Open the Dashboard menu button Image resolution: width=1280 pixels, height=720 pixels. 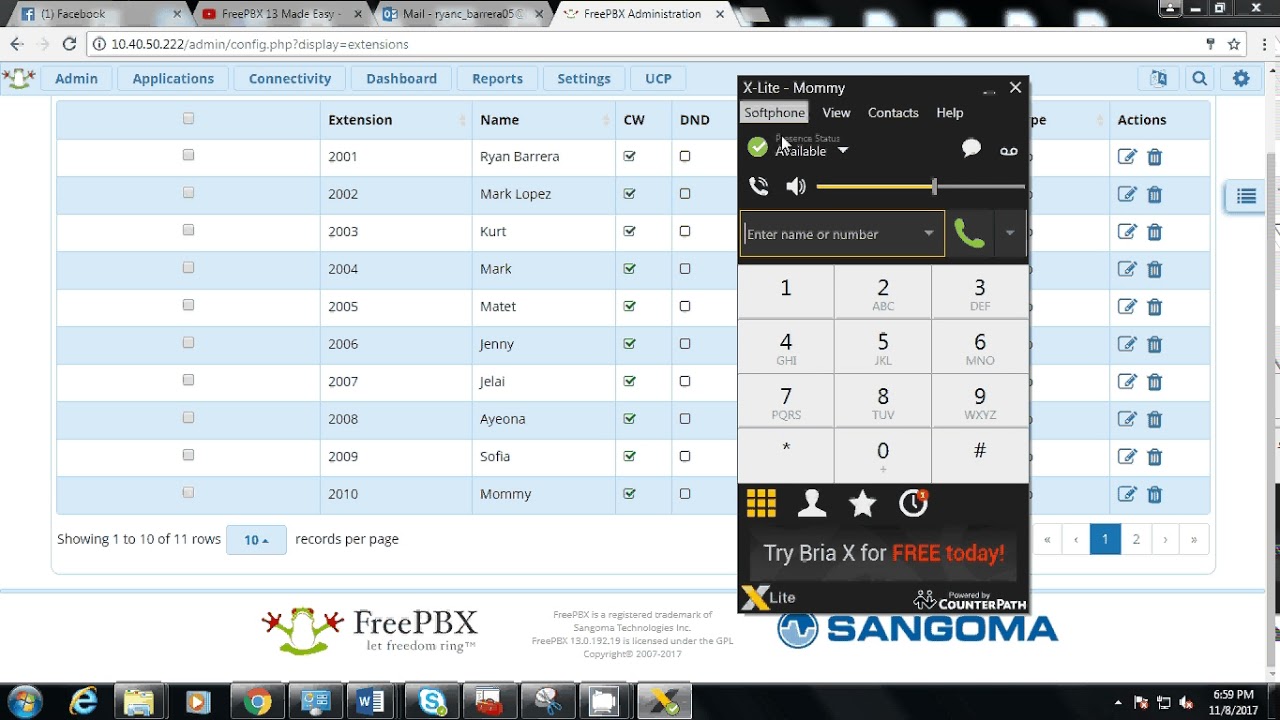point(401,79)
